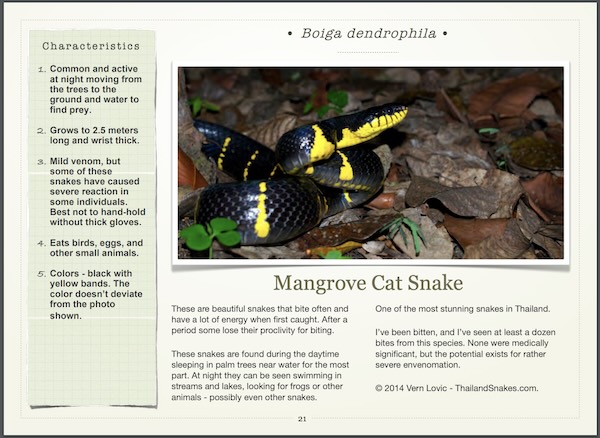600x438 pixels.
Task: Select the 'Mild venom' characteristic item
Action: (x=92, y=192)
